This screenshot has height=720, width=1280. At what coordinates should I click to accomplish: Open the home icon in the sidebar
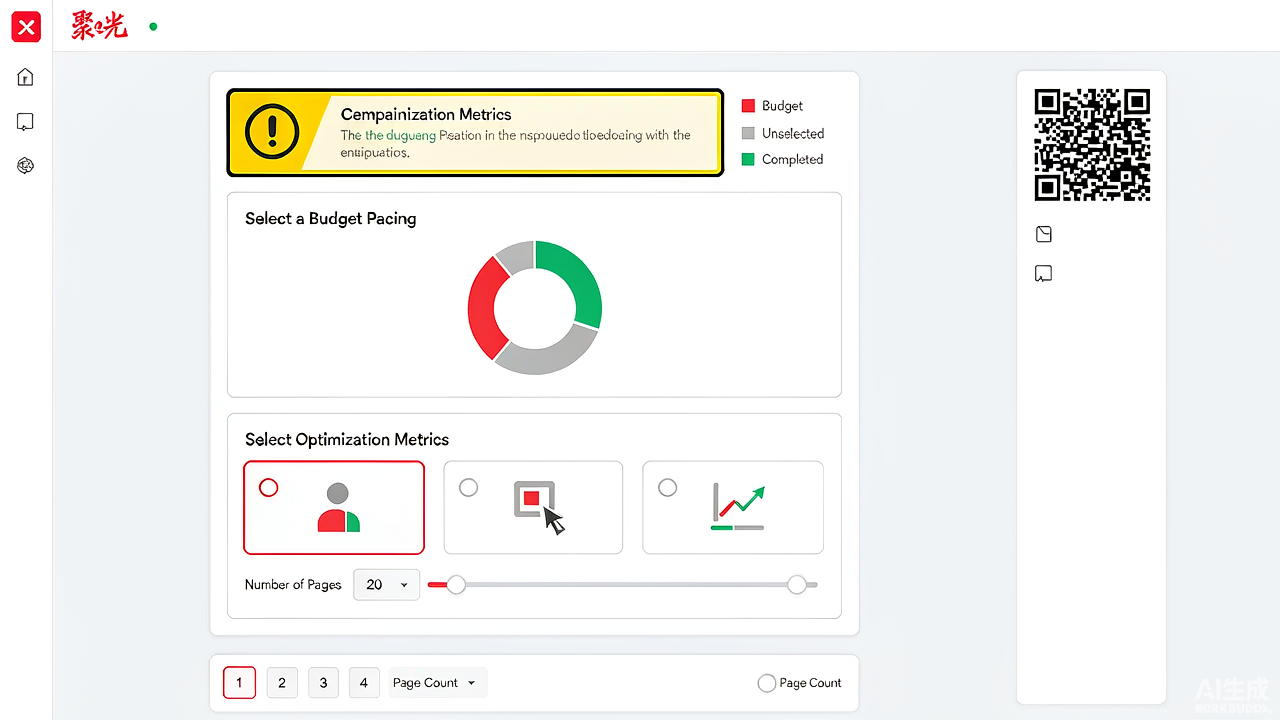coord(26,78)
